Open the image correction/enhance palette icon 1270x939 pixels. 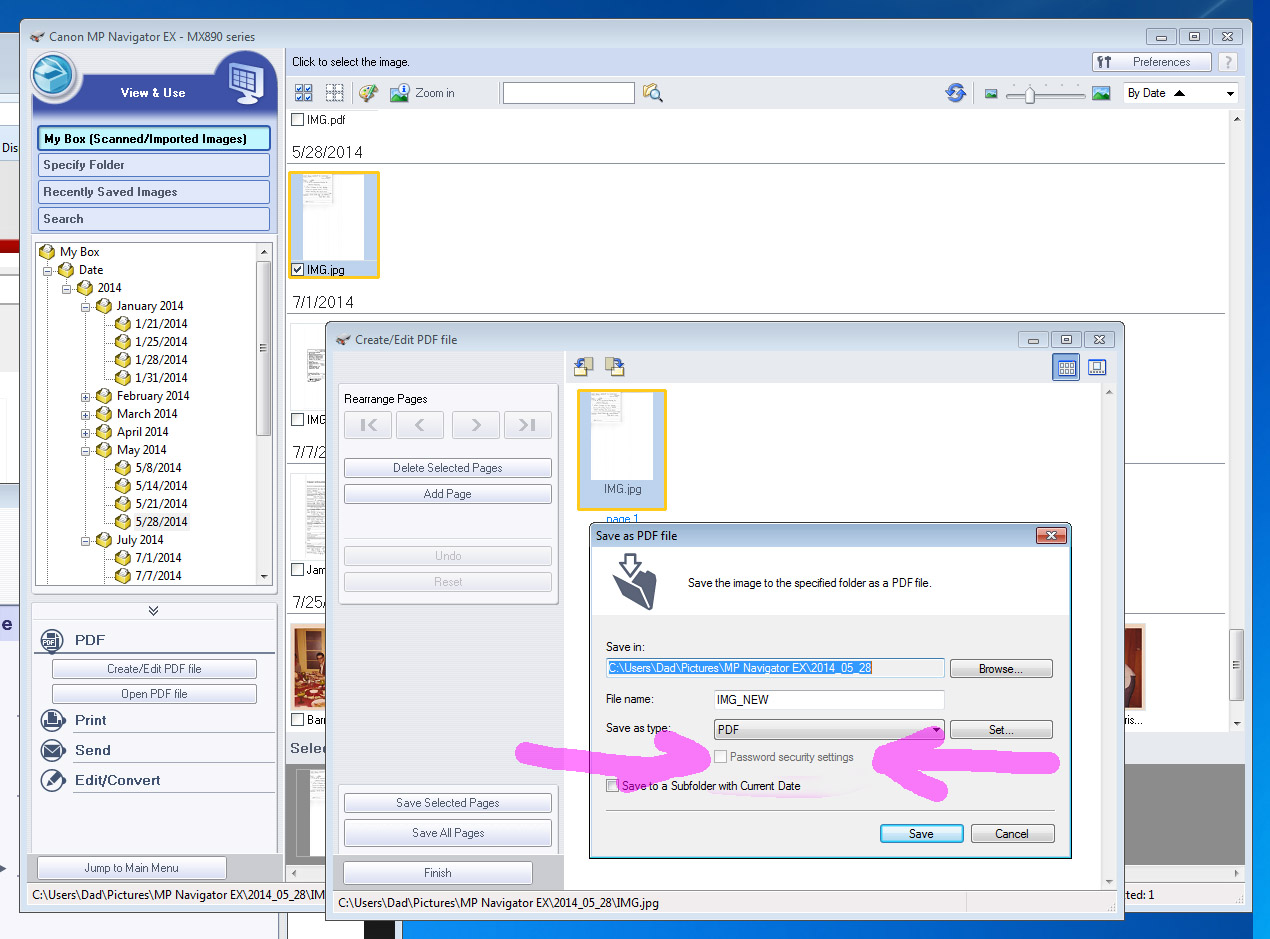pyautogui.click(x=367, y=92)
